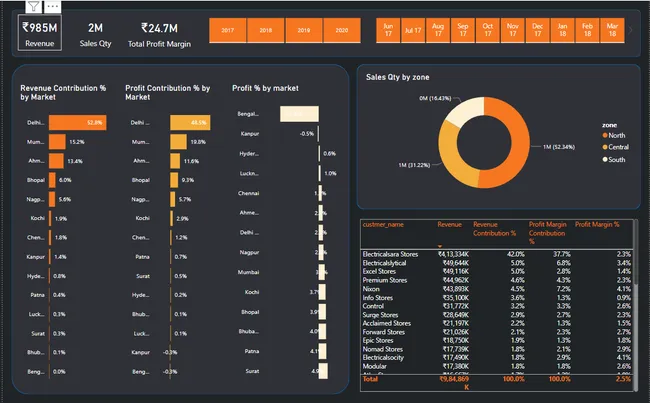This screenshot has height=403, width=650.
Task: Select the 2M Sales Qty card
Action: [95, 34]
